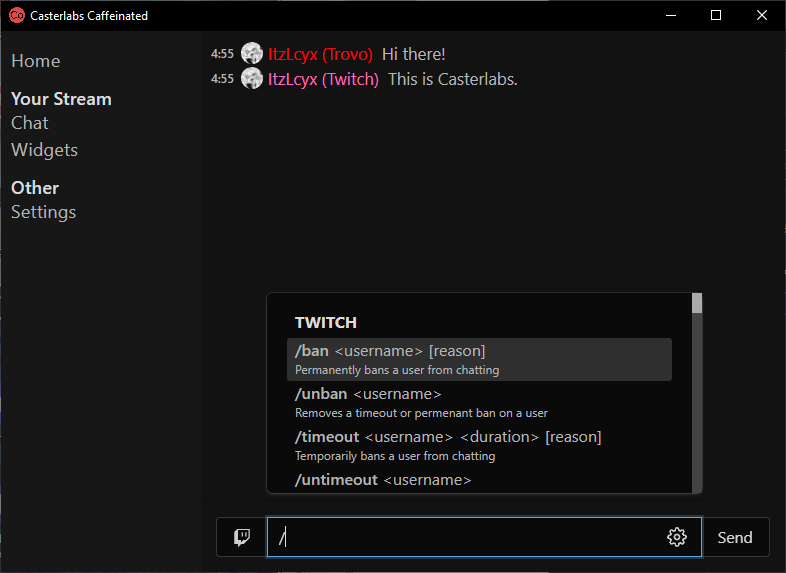Send the chat message
This screenshot has width=786, height=573.
[735, 537]
